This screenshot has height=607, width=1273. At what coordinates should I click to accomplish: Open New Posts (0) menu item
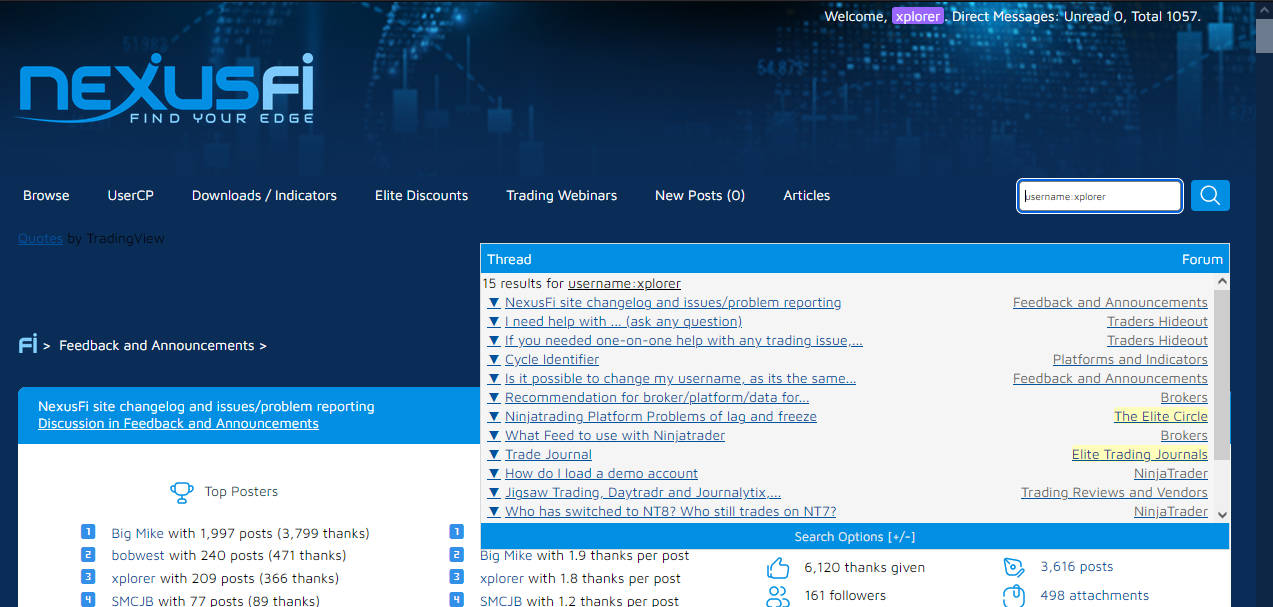[x=700, y=196]
